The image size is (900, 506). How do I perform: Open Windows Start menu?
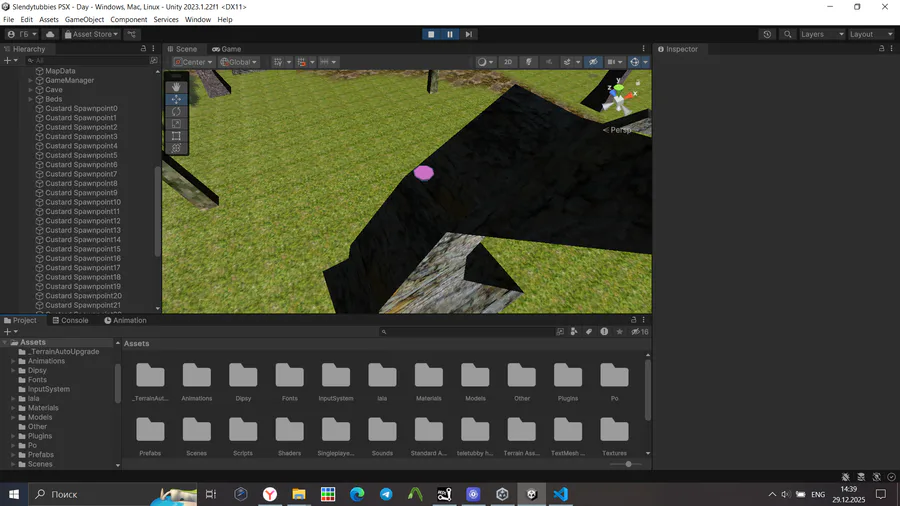14,494
